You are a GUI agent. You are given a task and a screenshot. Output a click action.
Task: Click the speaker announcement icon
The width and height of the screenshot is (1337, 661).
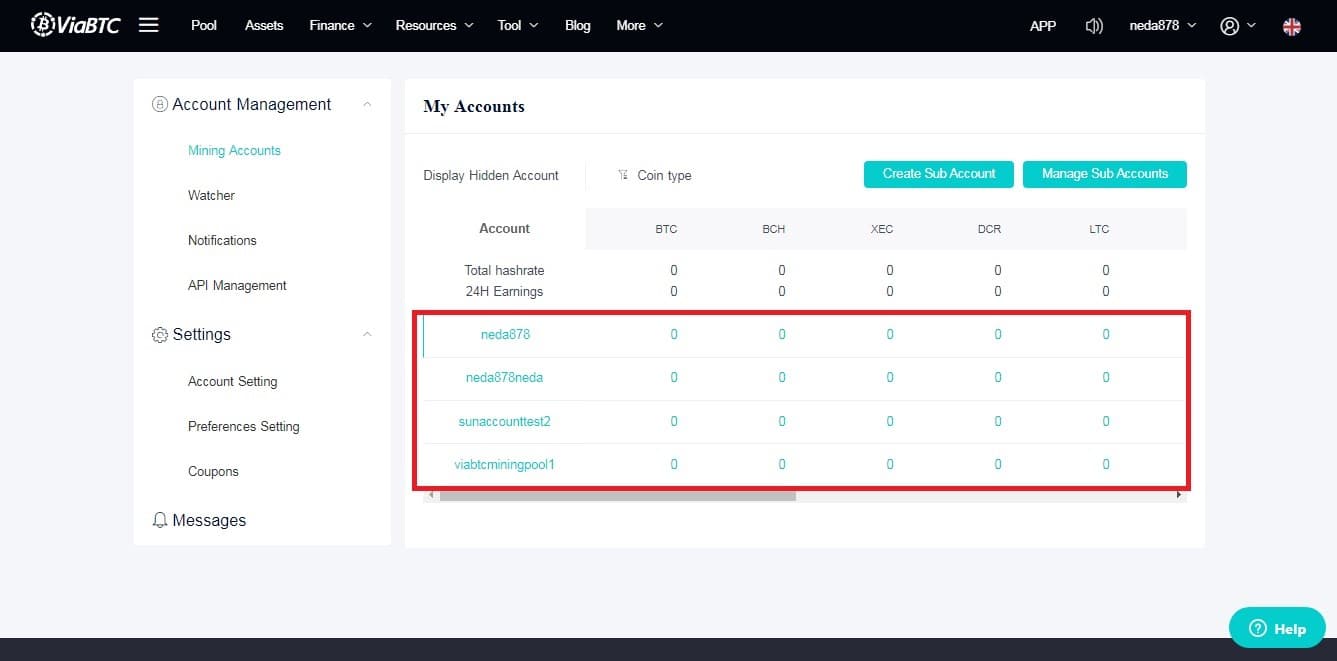click(1094, 26)
